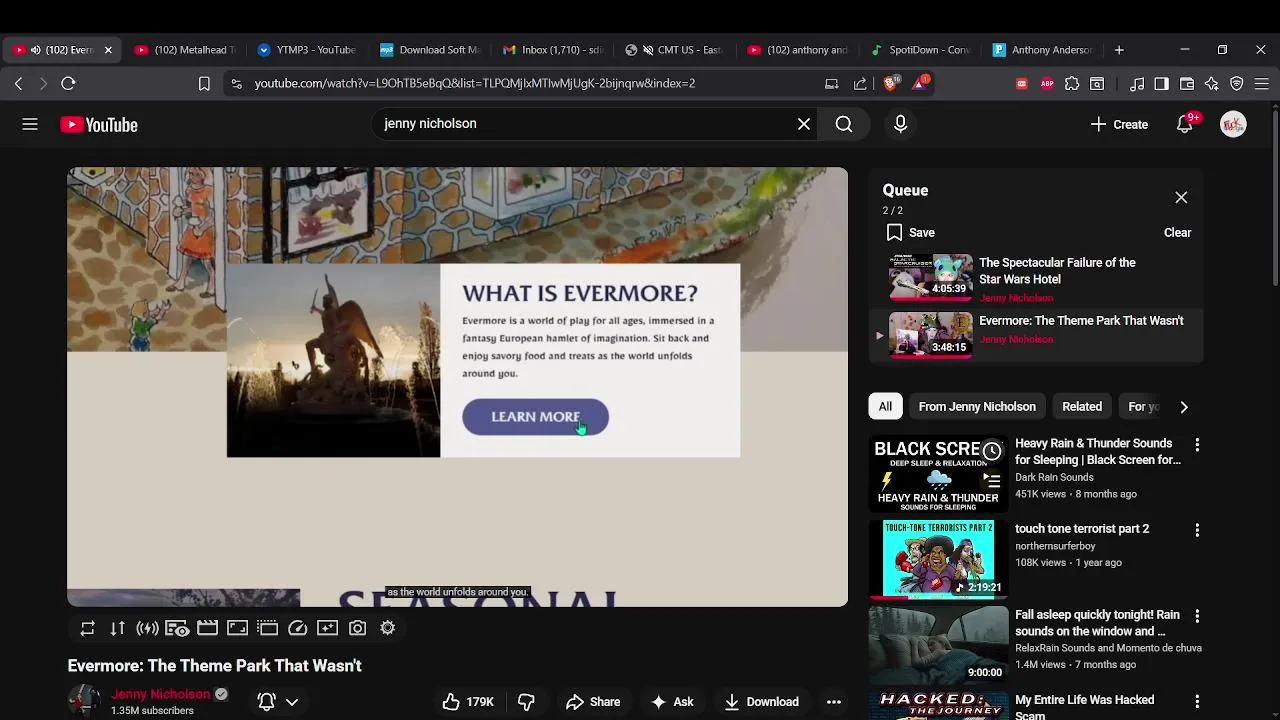Expand subscription options chevron
Screen dimensions: 1280x720
click(292, 702)
